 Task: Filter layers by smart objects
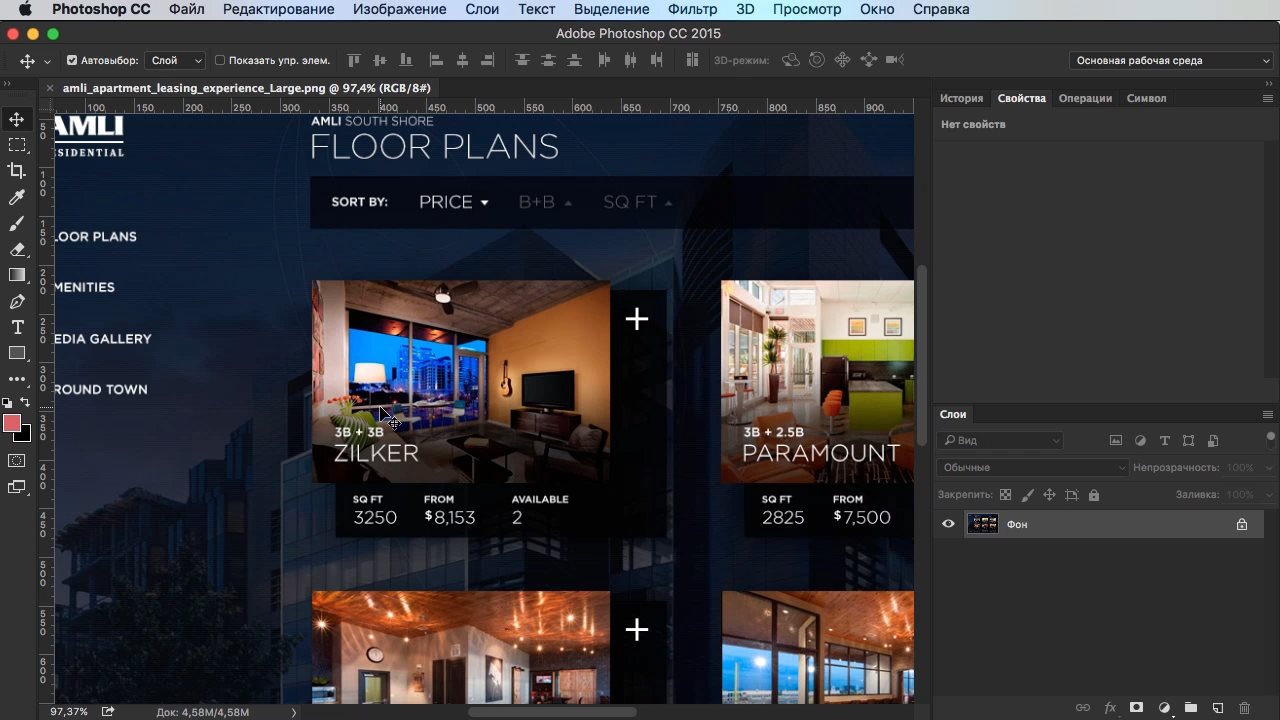click(1213, 440)
